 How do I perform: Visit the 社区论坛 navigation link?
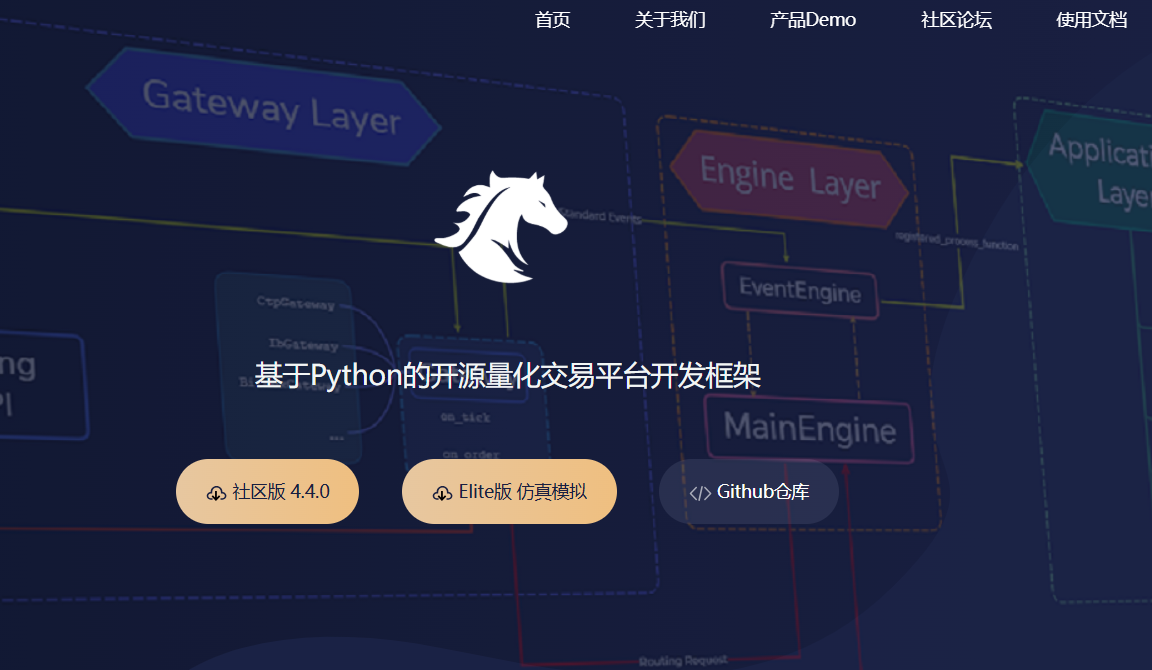957,20
